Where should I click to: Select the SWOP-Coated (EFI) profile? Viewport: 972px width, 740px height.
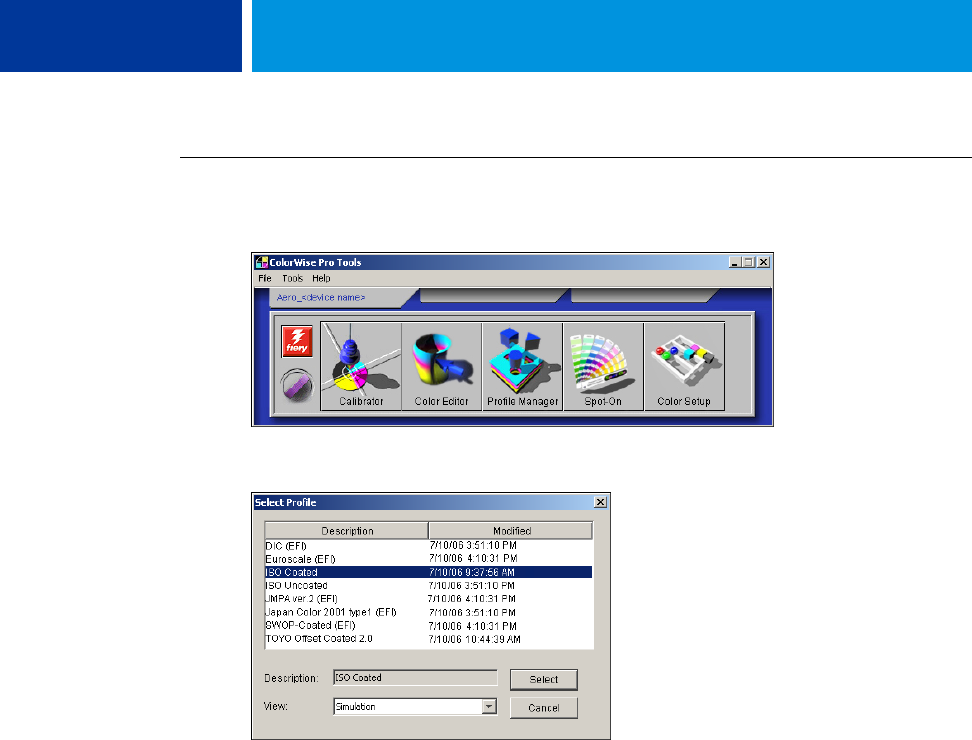pos(428,625)
